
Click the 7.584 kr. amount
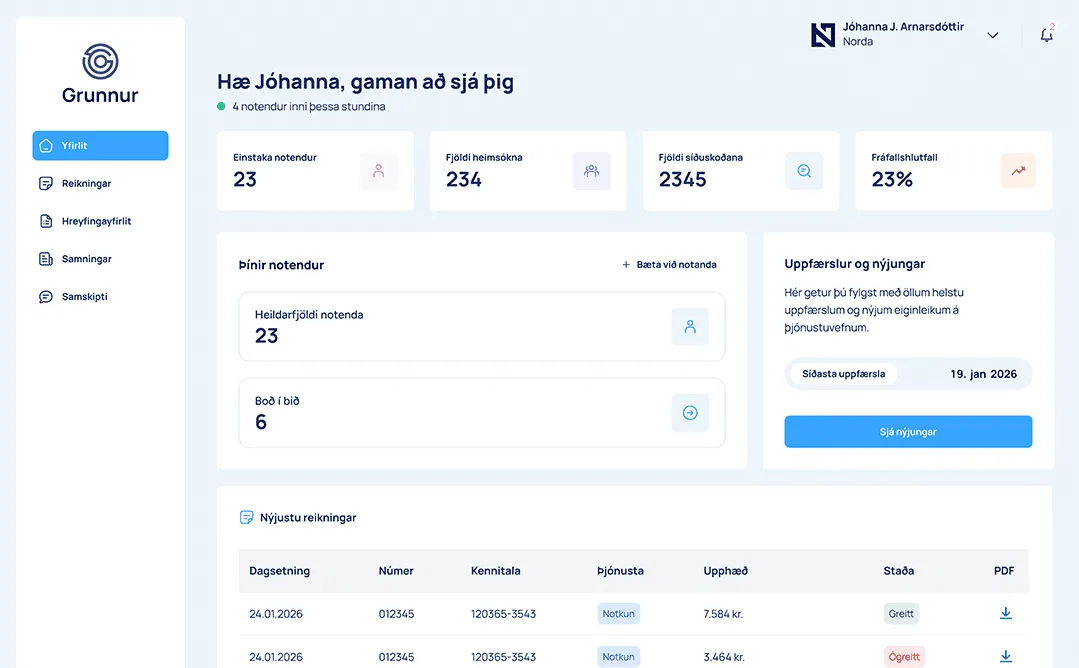(723, 614)
